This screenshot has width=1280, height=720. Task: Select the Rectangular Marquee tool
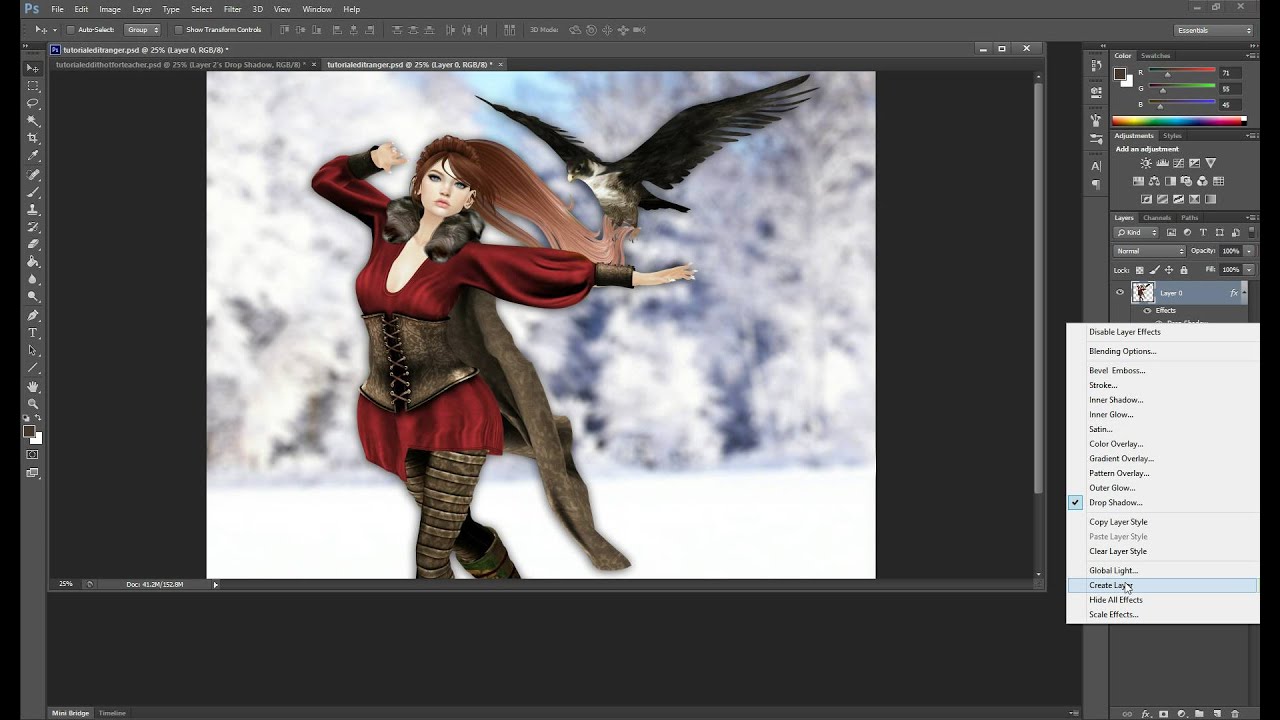click(x=33, y=86)
